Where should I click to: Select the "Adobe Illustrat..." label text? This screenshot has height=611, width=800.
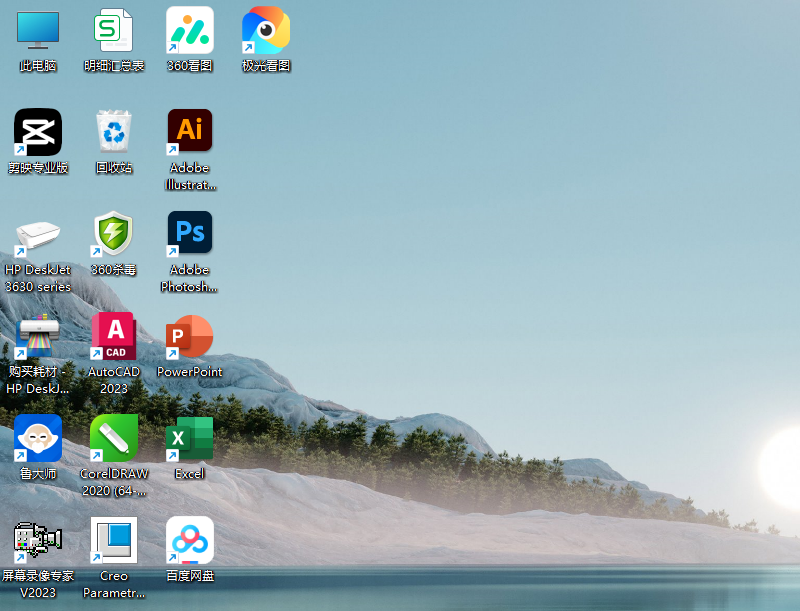(190, 176)
